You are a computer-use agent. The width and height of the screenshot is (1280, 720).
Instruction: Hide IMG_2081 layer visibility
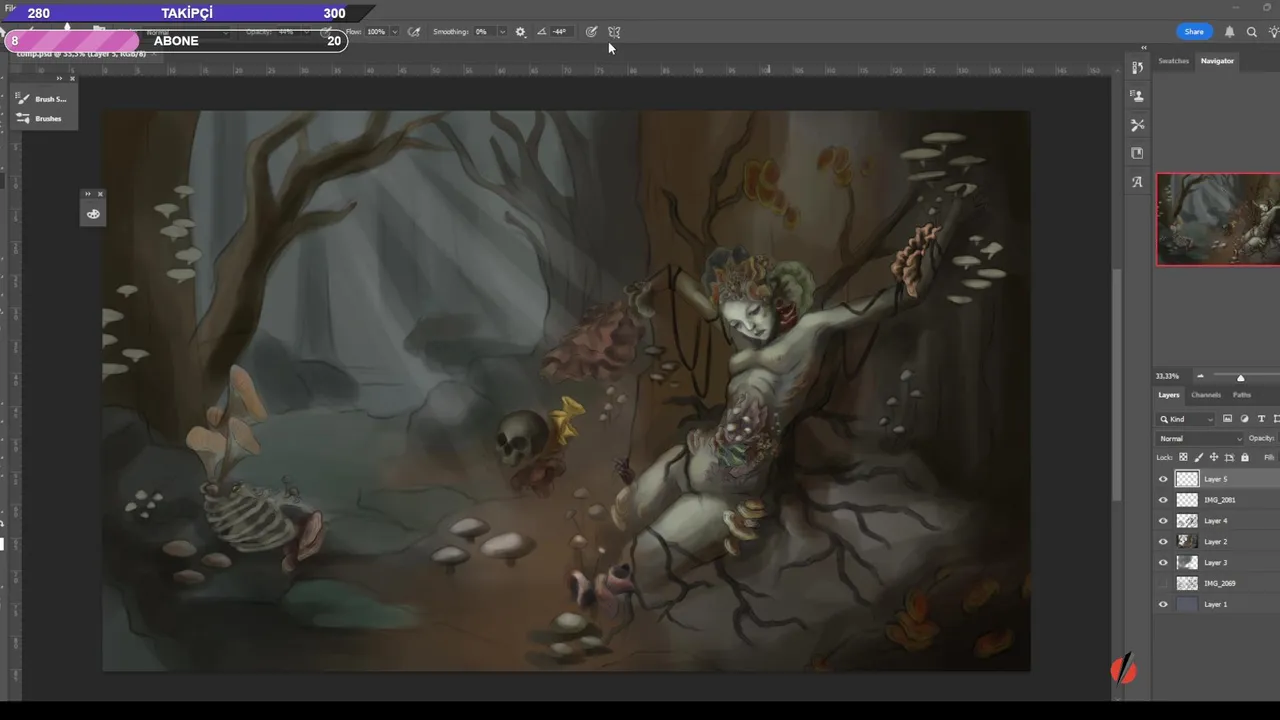(x=1163, y=500)
